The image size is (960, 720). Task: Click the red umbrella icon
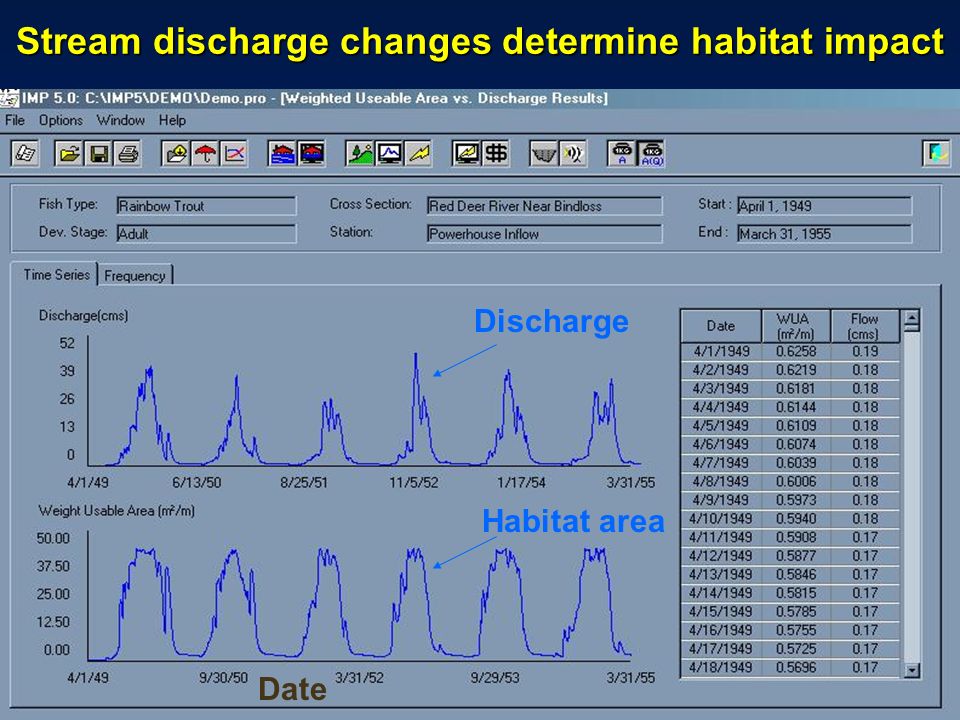point(205,153)
